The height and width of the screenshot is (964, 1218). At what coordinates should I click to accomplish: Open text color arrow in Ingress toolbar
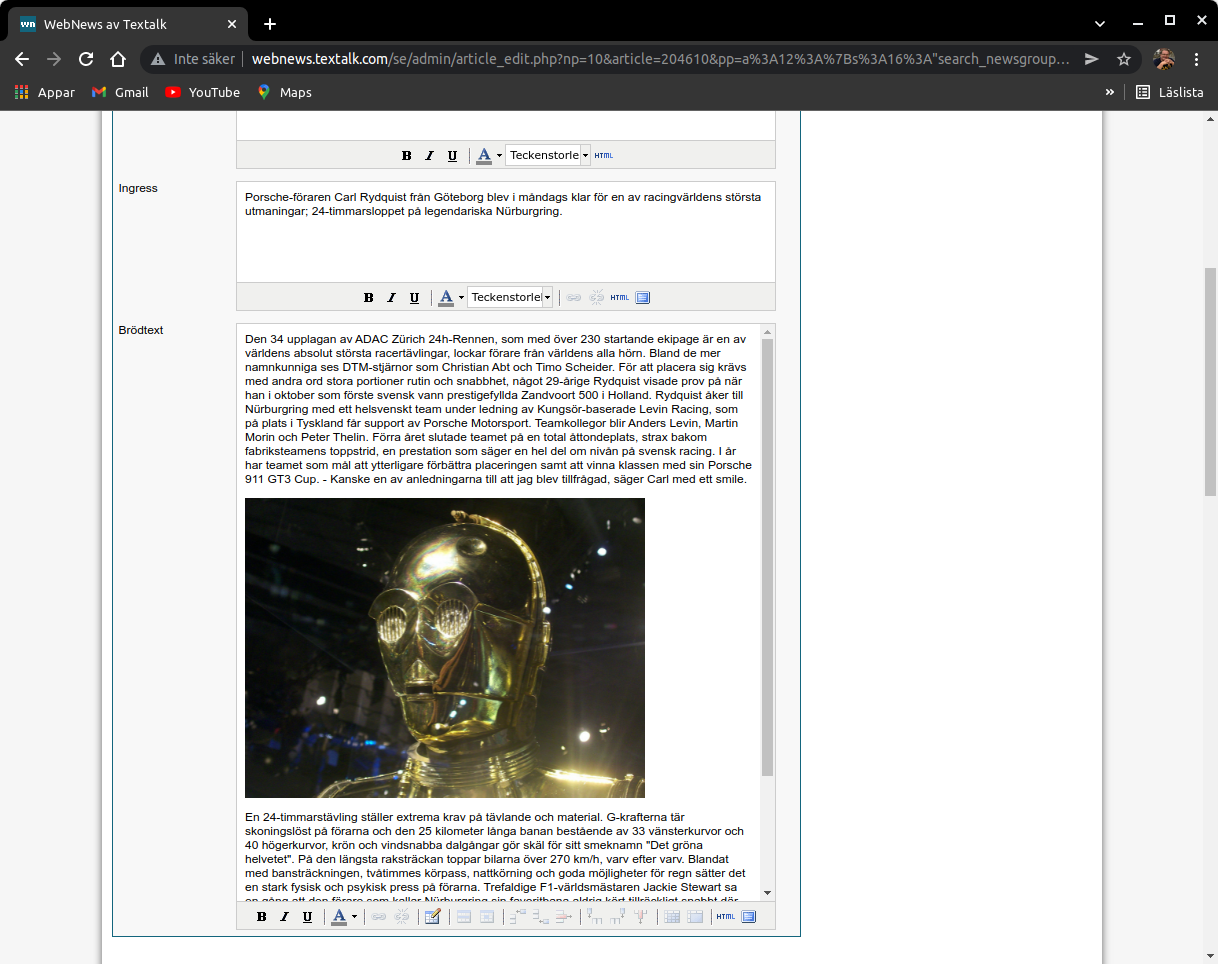(x=461, y=298)
